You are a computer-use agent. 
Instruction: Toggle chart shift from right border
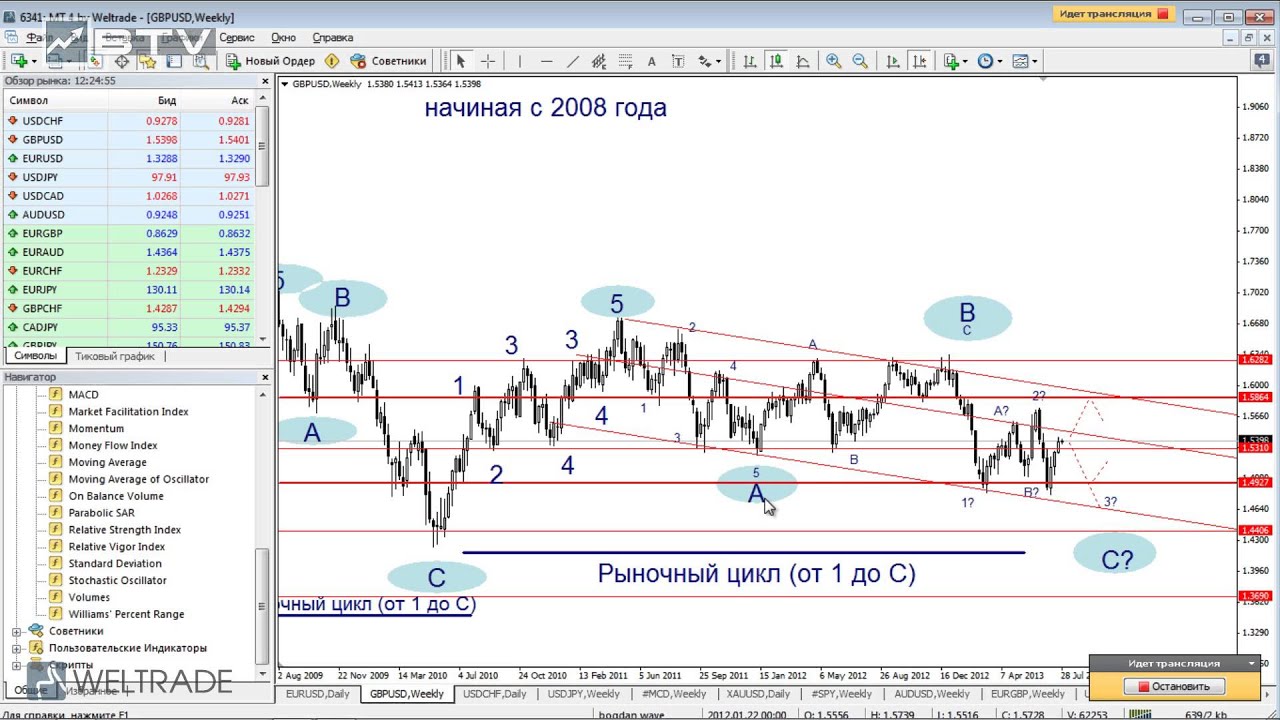(x=920, y=61)
